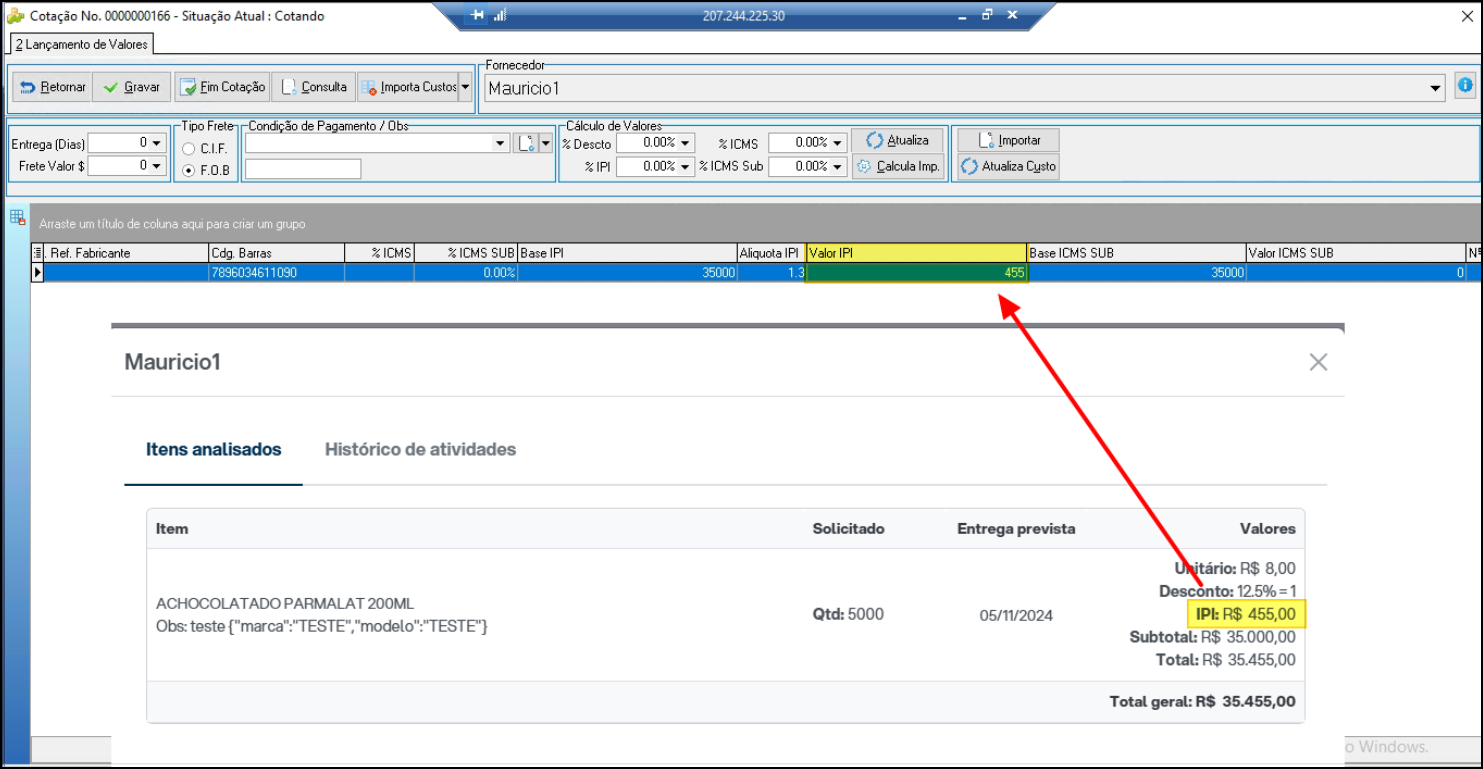Click the Entrega (Dias) value field

[x=119, y=143]
